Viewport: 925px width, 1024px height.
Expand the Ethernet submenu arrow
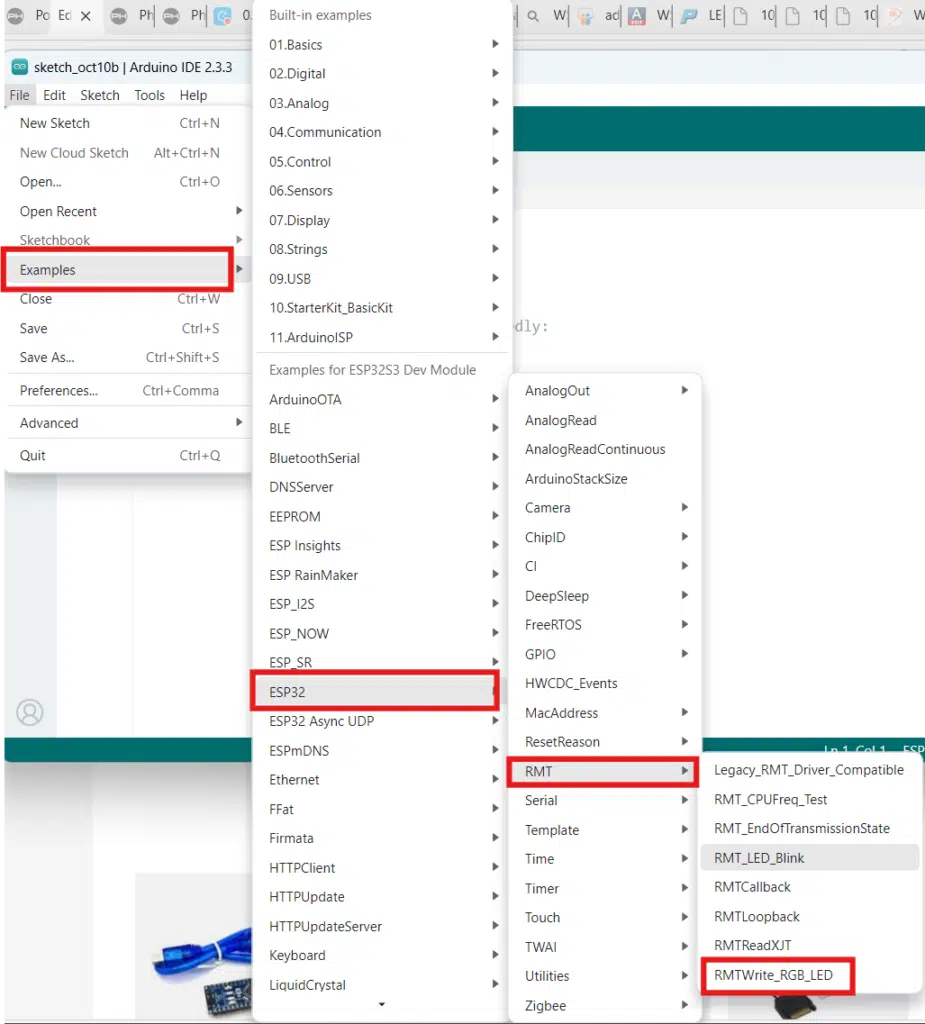pyautogui.click(x=495, y=779)
